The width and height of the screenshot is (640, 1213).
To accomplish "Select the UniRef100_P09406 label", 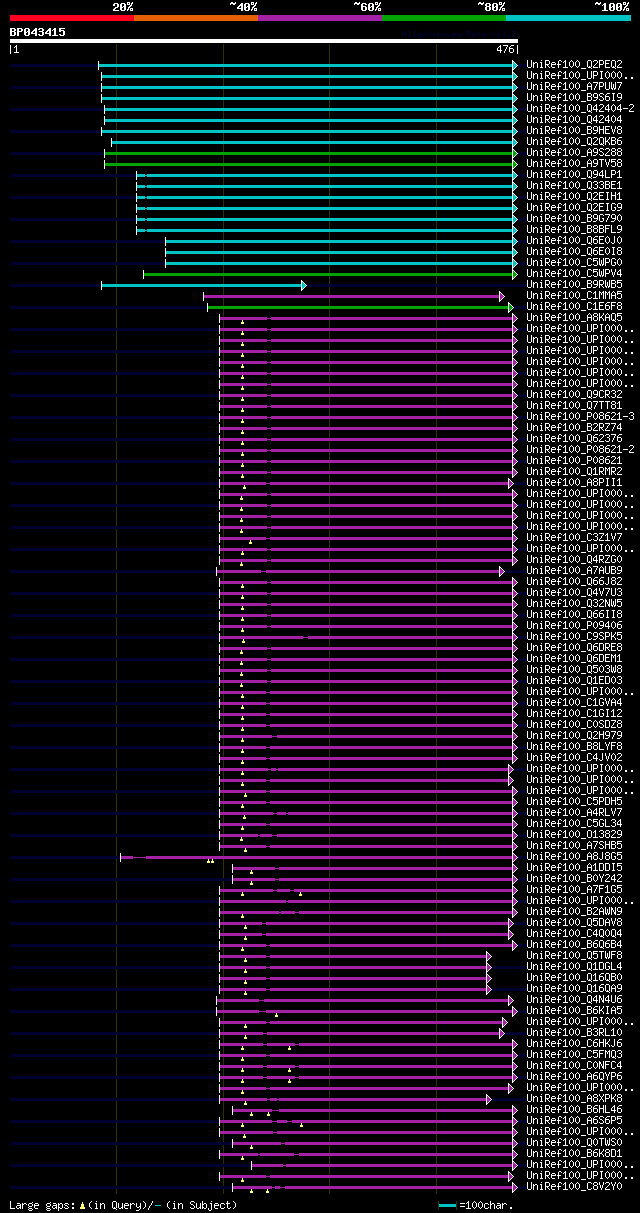I will point(574,625).
